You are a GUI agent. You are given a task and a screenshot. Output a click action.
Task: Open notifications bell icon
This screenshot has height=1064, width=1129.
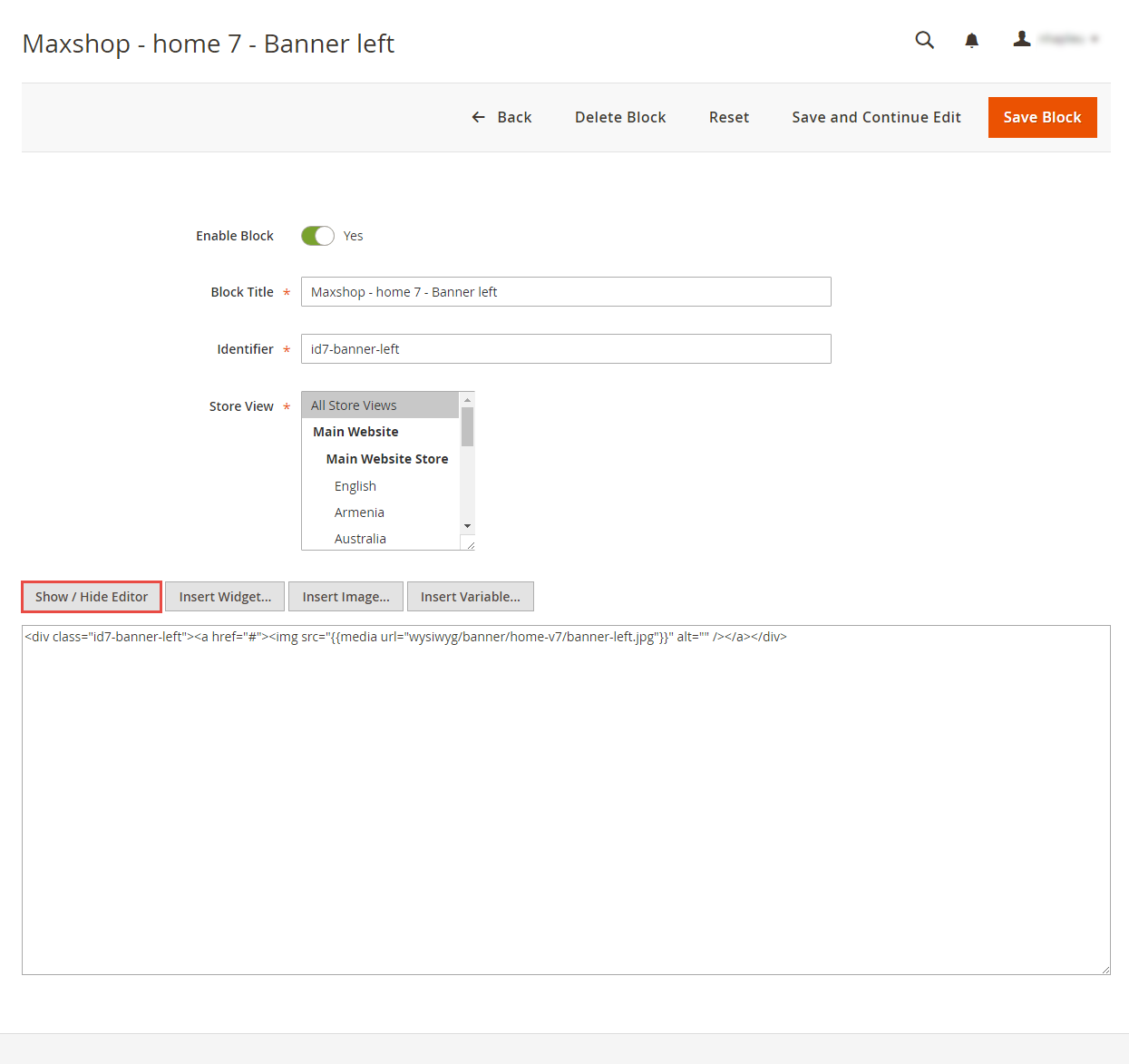click(971, 40)
